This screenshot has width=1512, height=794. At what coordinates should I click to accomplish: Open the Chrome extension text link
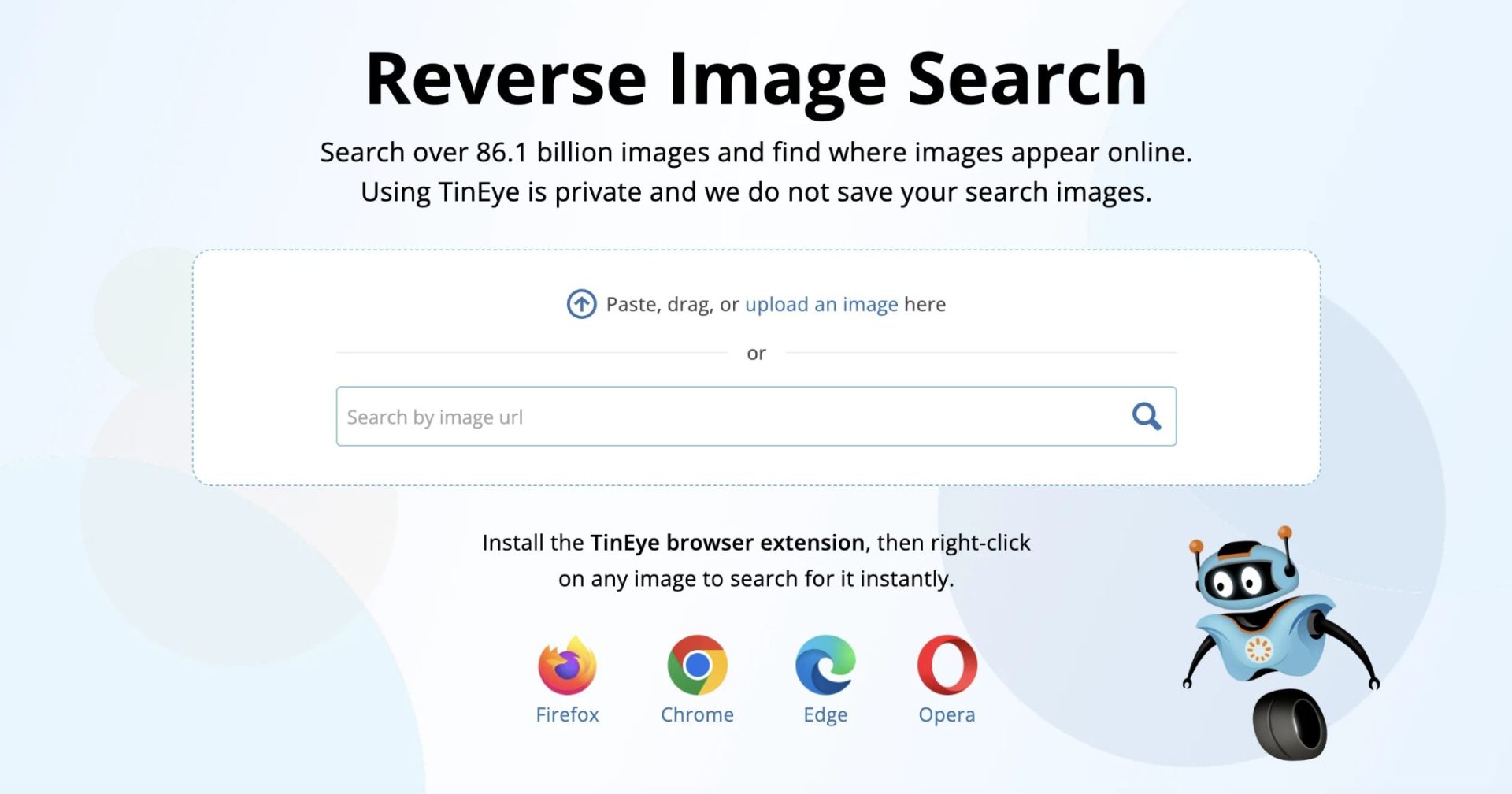tap(697, 714)
